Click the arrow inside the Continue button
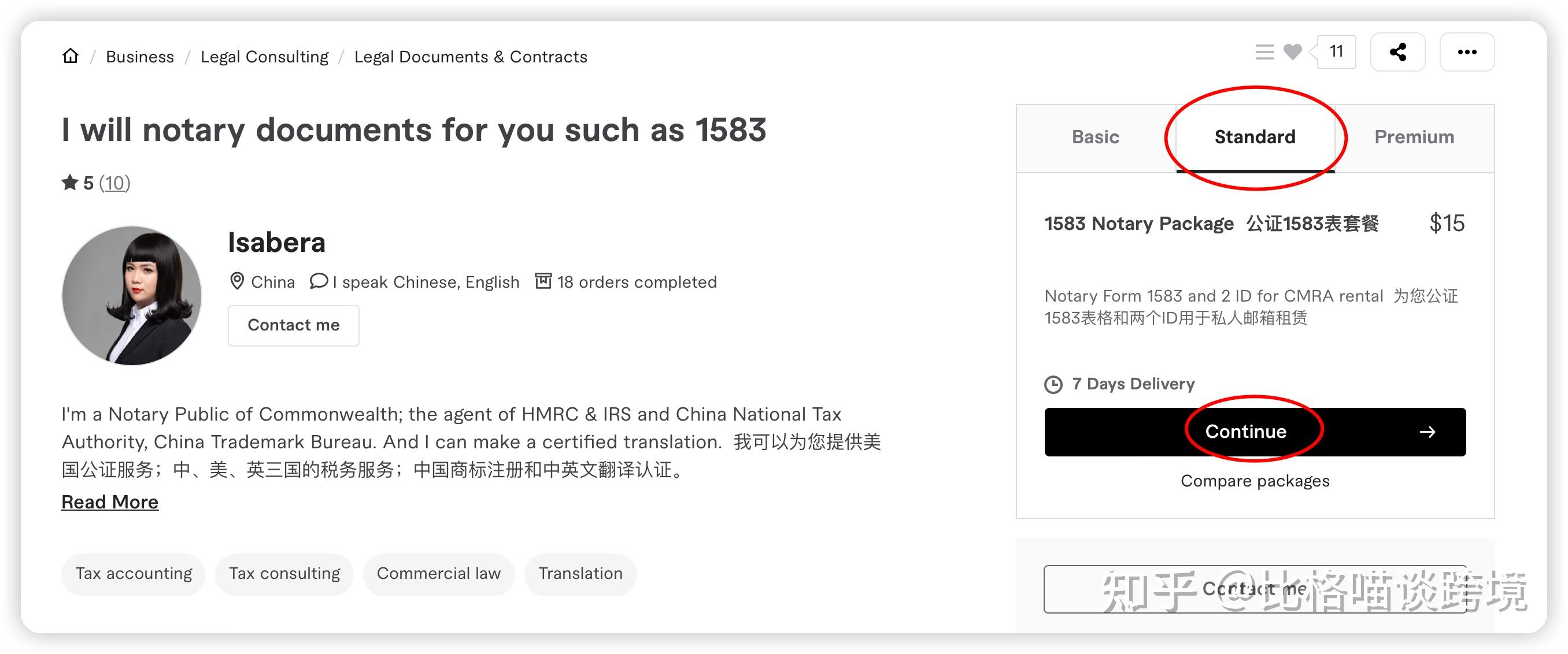 click(x=1429, y=432)
